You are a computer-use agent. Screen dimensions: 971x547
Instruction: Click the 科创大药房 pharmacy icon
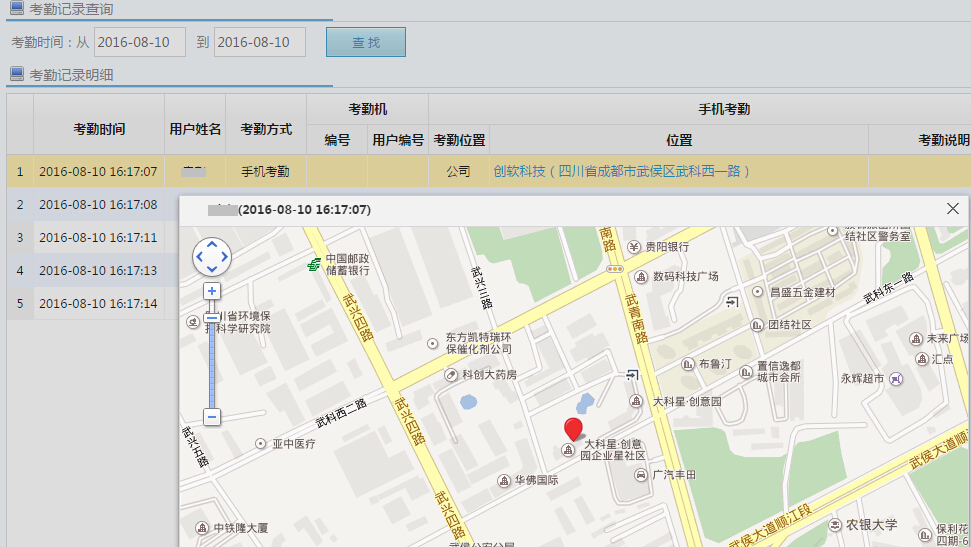pyautogui.click(x=451, y=375)
